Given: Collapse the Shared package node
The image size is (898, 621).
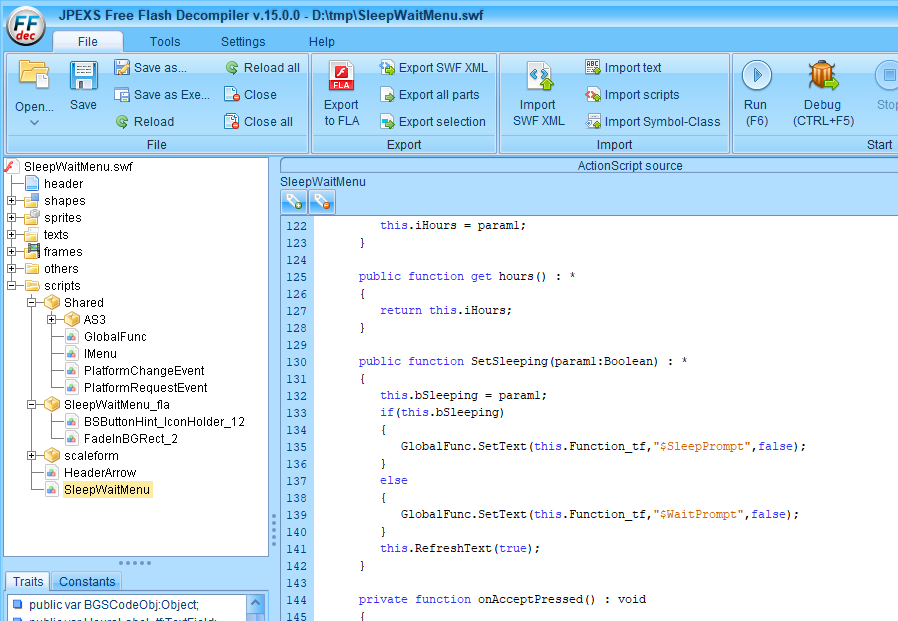Looking at the screenshot, I should point(31,302).
